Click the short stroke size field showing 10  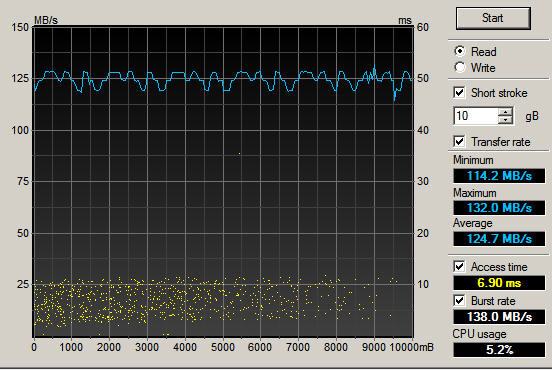476,116
